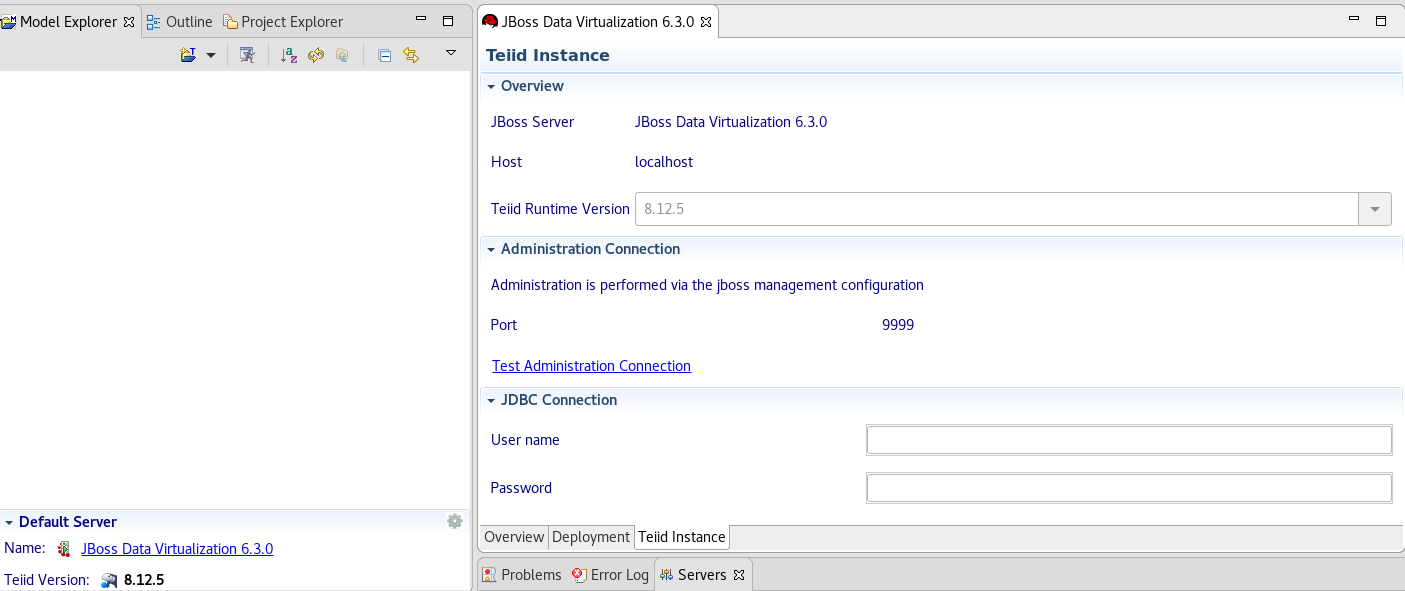Click the running-man preview toolbar icon

click(x=247, y=55)
